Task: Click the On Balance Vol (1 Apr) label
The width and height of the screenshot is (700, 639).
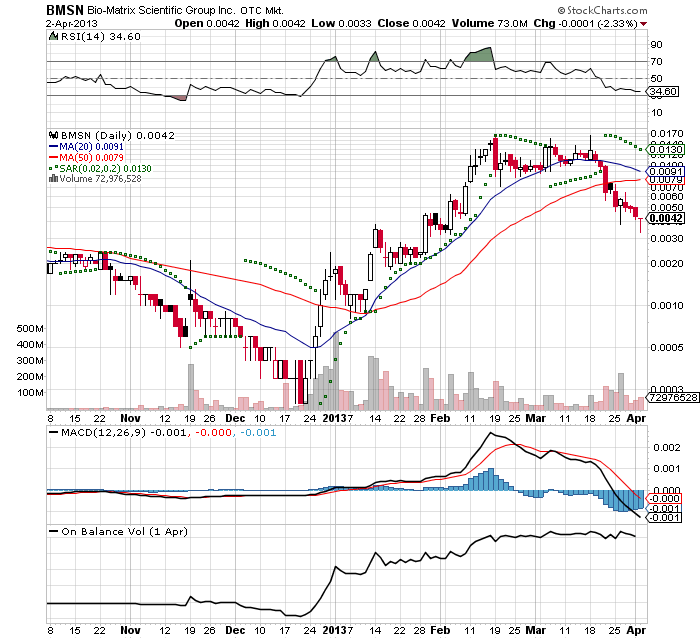Action: tap(124, 531)
